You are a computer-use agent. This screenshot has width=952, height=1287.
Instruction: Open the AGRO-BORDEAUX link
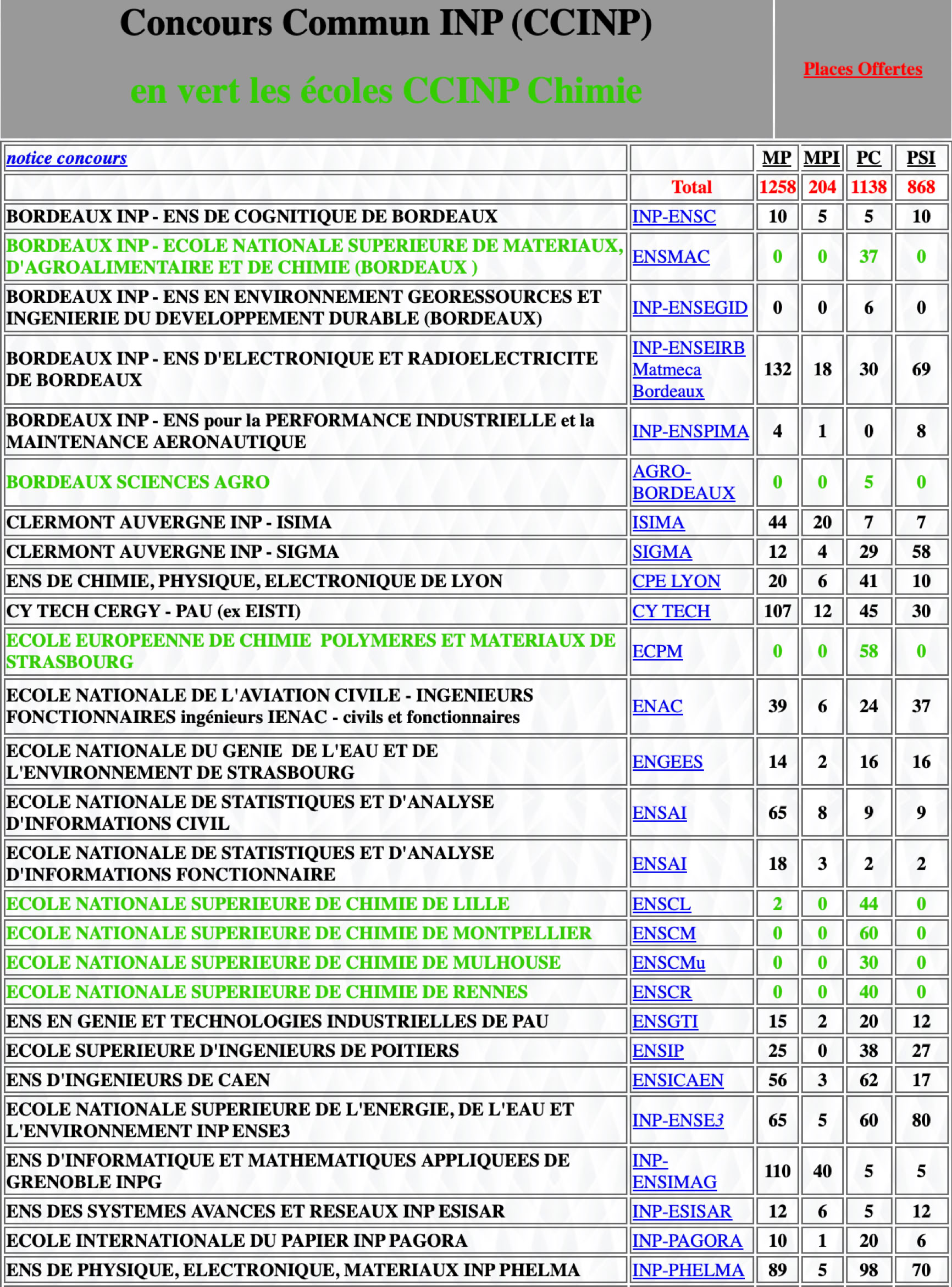click(x=683, y=482)
